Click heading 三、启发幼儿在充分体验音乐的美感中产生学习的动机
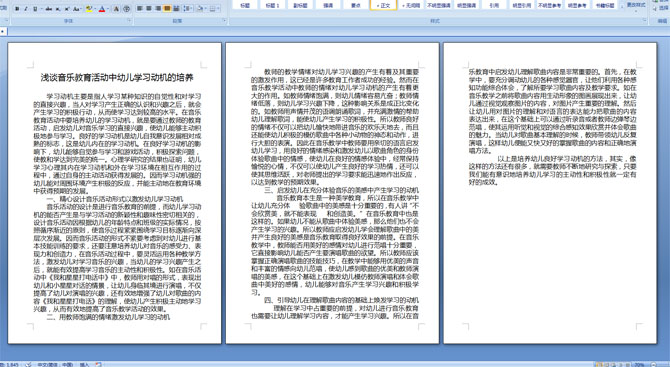 (x=341, y=190)
